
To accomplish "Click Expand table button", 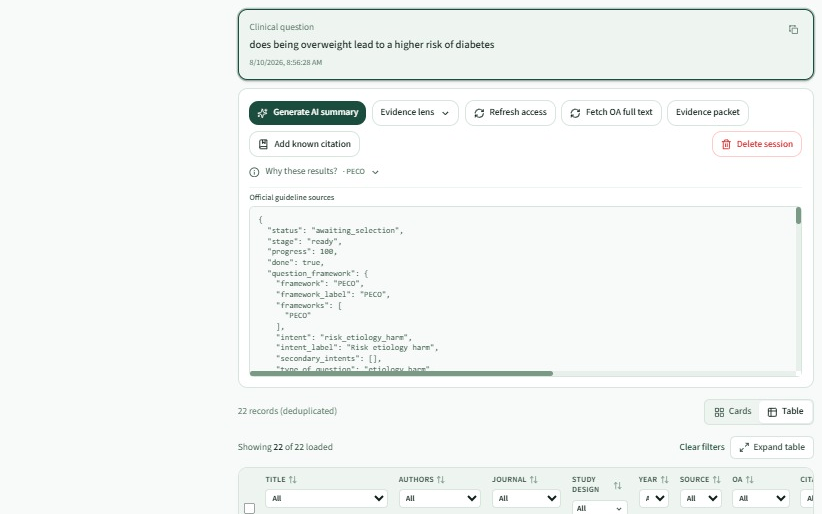I will pyautogui.click(x=772, y=447).
